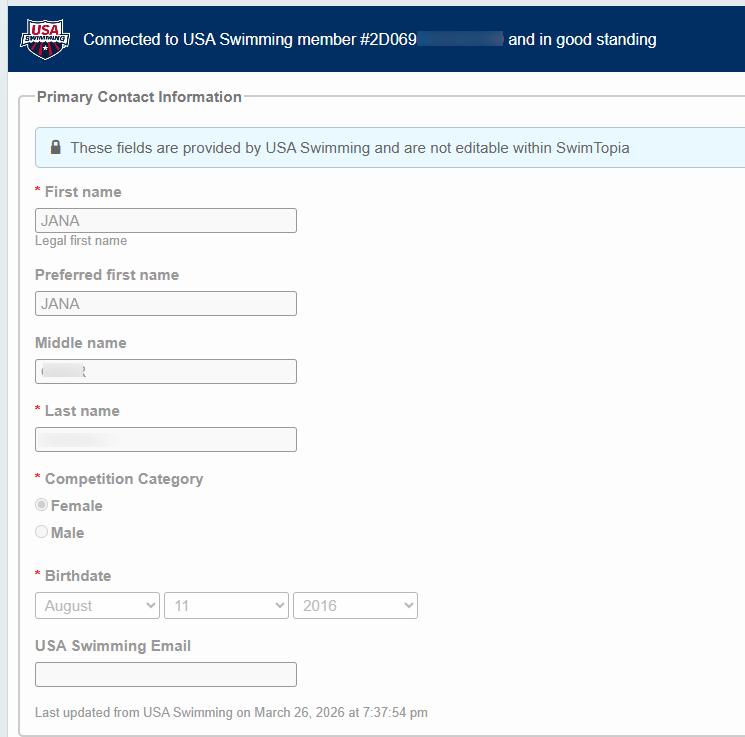This screenshot has height=737, width=745.
Task: Click the 'Competition Category' label
Action: (124, 479)
